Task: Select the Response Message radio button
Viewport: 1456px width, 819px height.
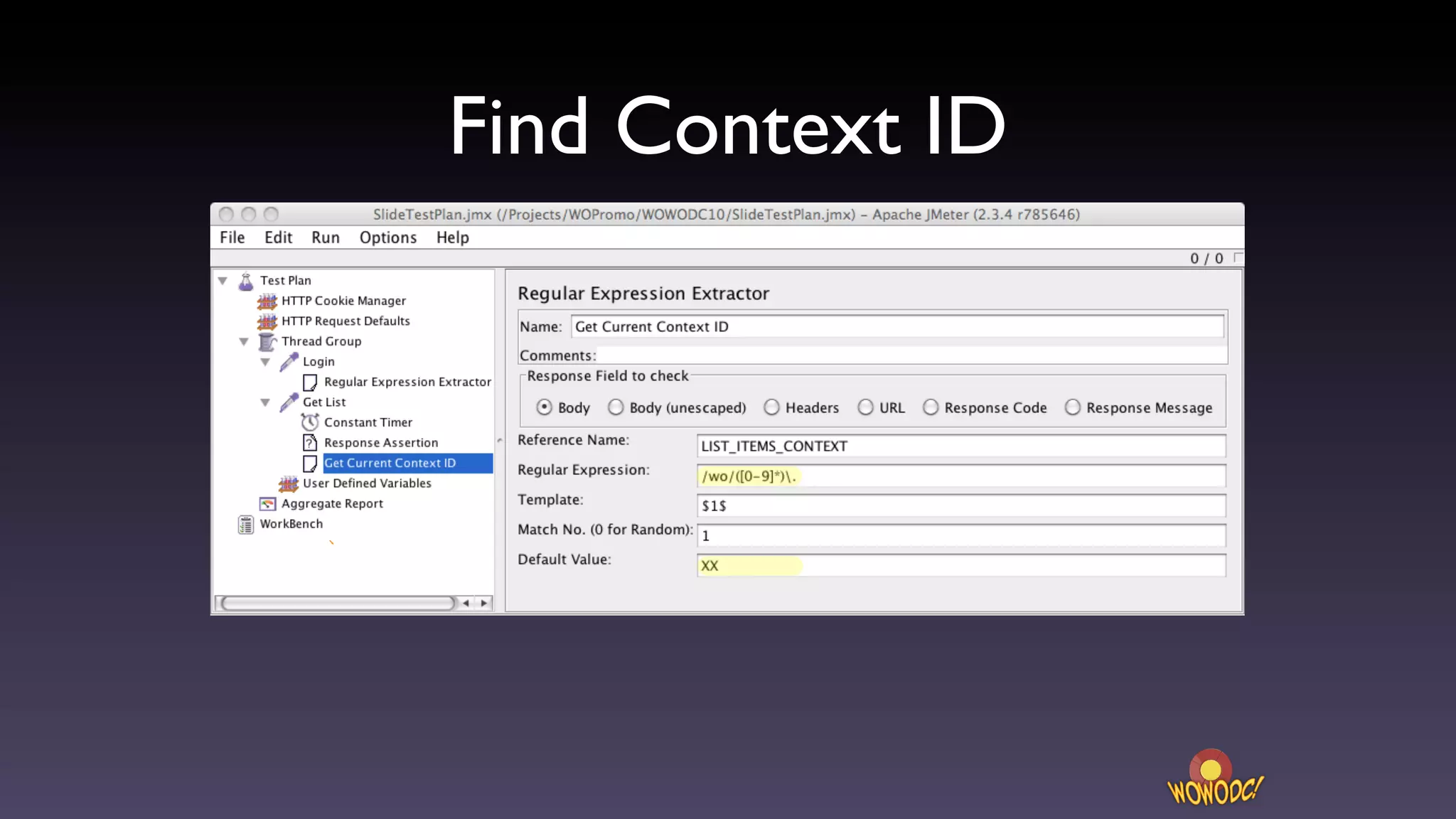Action: coord(1073,407)
